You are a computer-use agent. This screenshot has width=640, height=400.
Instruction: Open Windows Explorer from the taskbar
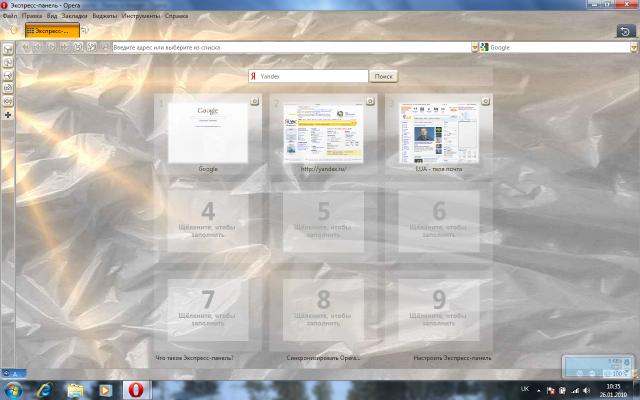[75, 391]
